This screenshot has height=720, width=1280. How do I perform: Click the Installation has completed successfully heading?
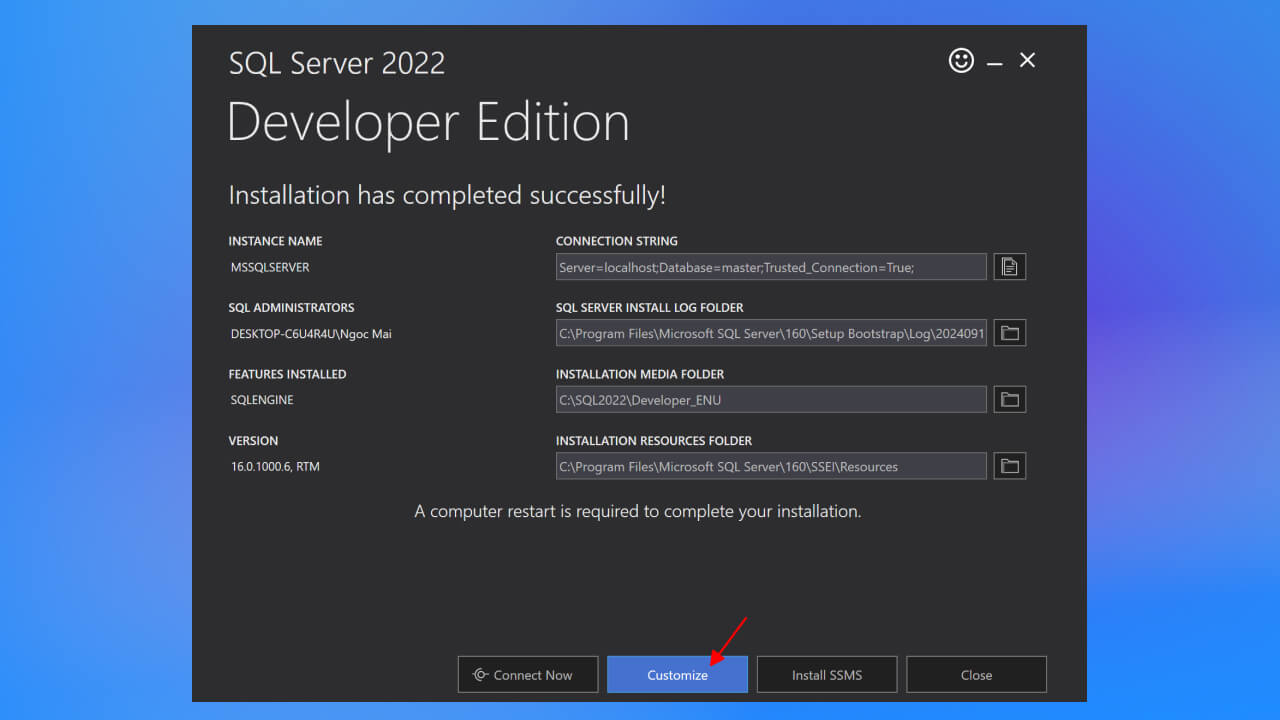coord(447,195)
